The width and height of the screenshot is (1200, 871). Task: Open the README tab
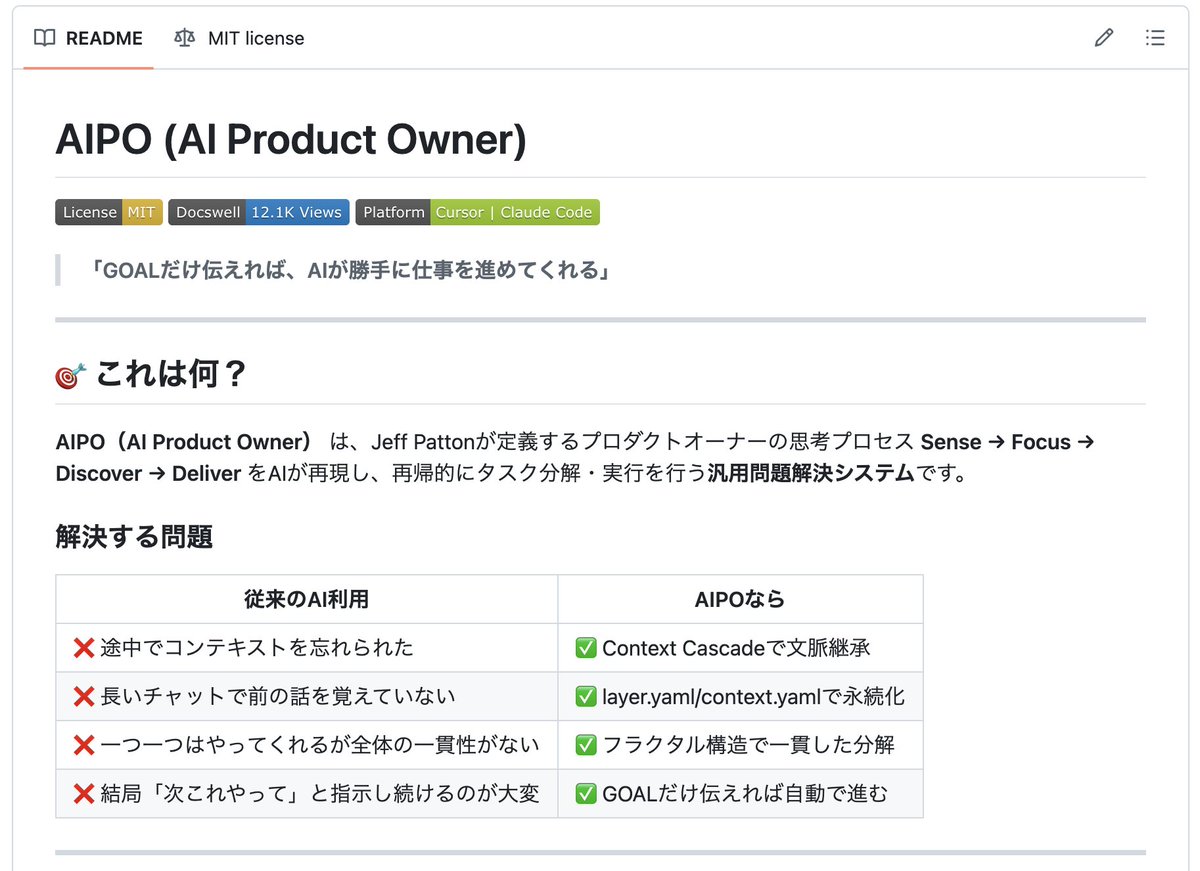(88, 38)
